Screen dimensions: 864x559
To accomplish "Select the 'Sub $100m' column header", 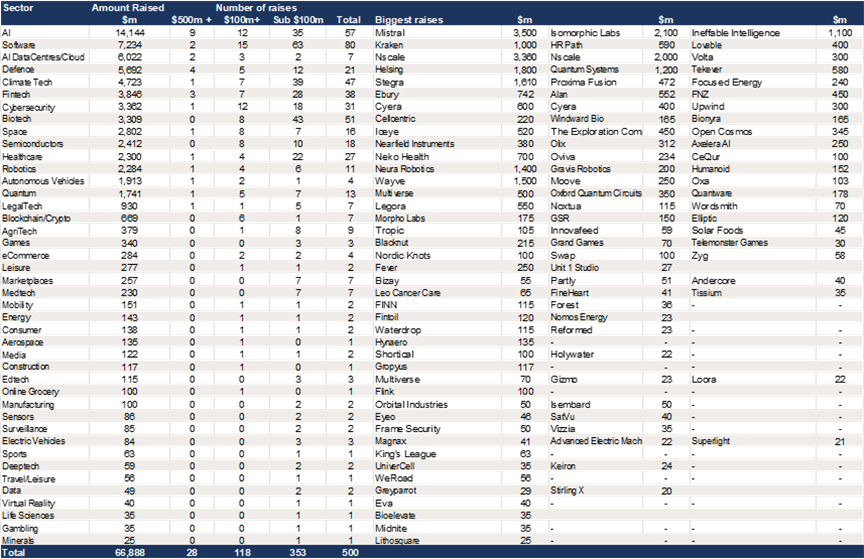I will (x=299, y=20).
